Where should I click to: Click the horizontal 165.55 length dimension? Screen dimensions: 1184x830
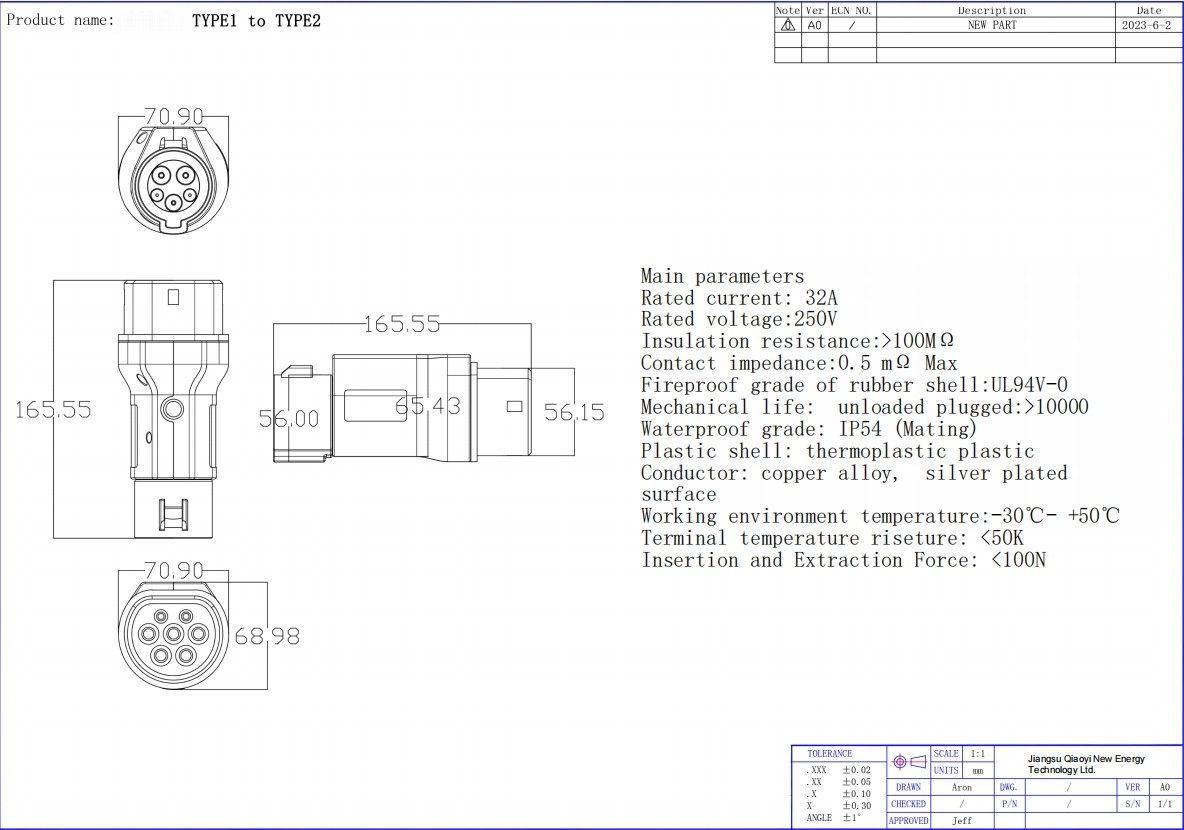(x=401, y=324)
